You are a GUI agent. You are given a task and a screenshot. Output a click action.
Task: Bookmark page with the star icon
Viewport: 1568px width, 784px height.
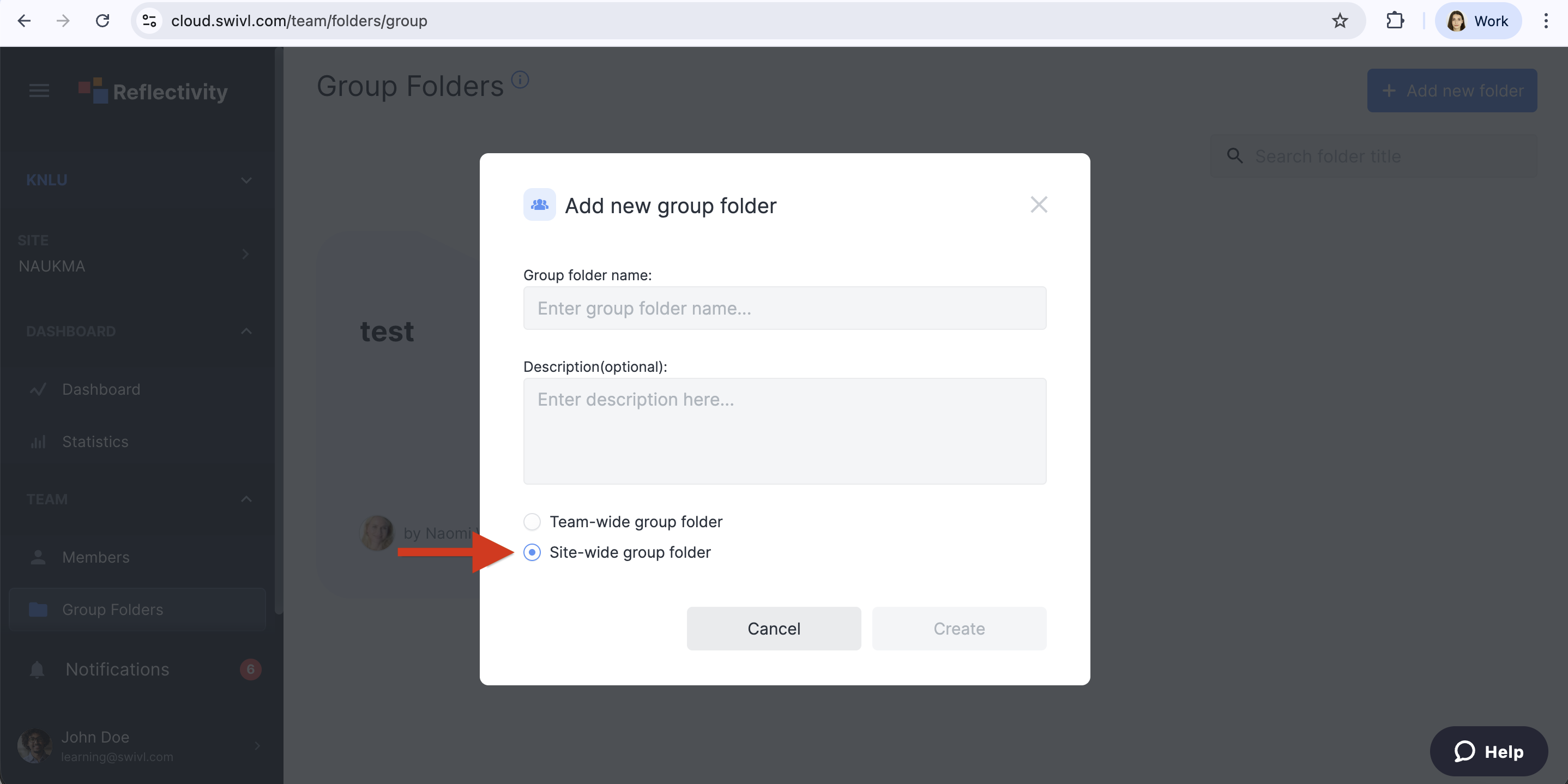1339,21
